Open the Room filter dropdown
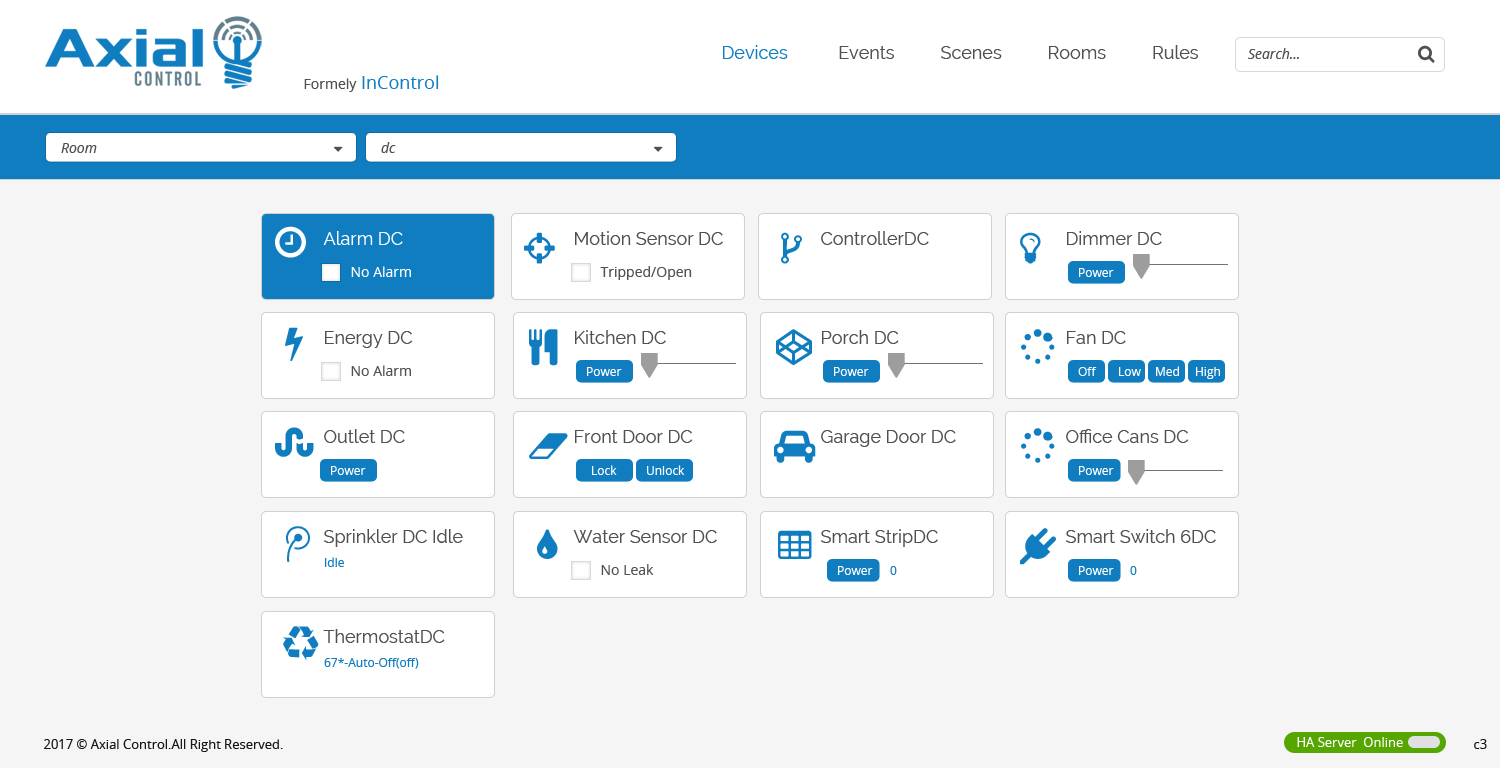1500x768 pixels. pyautogui.click(x=201, y=148)
